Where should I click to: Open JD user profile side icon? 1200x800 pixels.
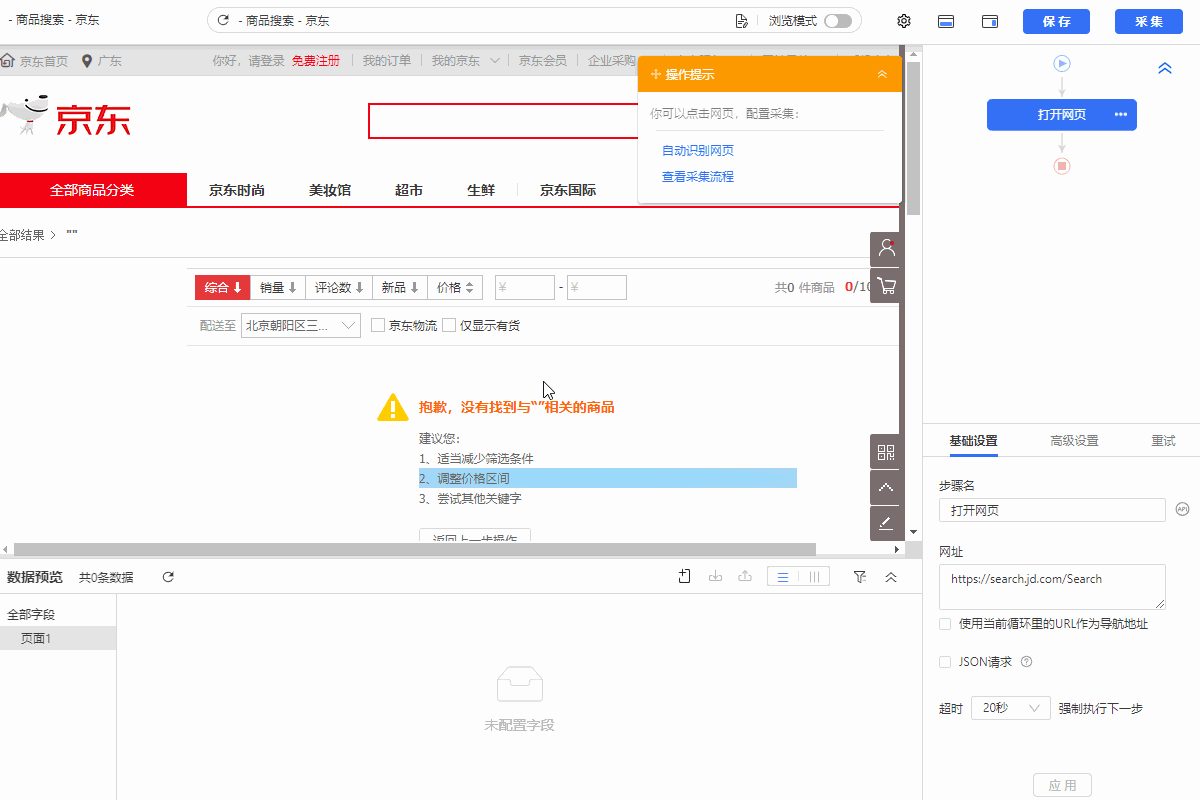point(886,248)
